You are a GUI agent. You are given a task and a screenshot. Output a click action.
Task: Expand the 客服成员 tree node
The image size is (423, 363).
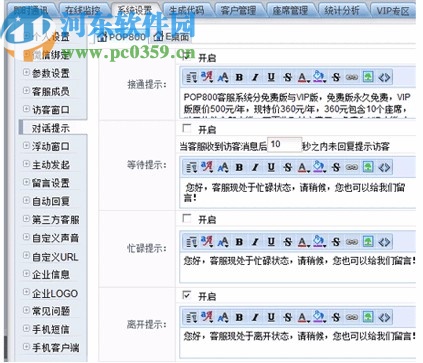point(26,91)
